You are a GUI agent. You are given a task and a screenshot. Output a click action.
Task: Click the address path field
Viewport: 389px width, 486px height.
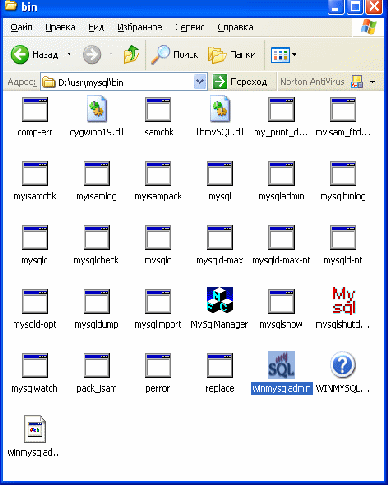[123, 82]
